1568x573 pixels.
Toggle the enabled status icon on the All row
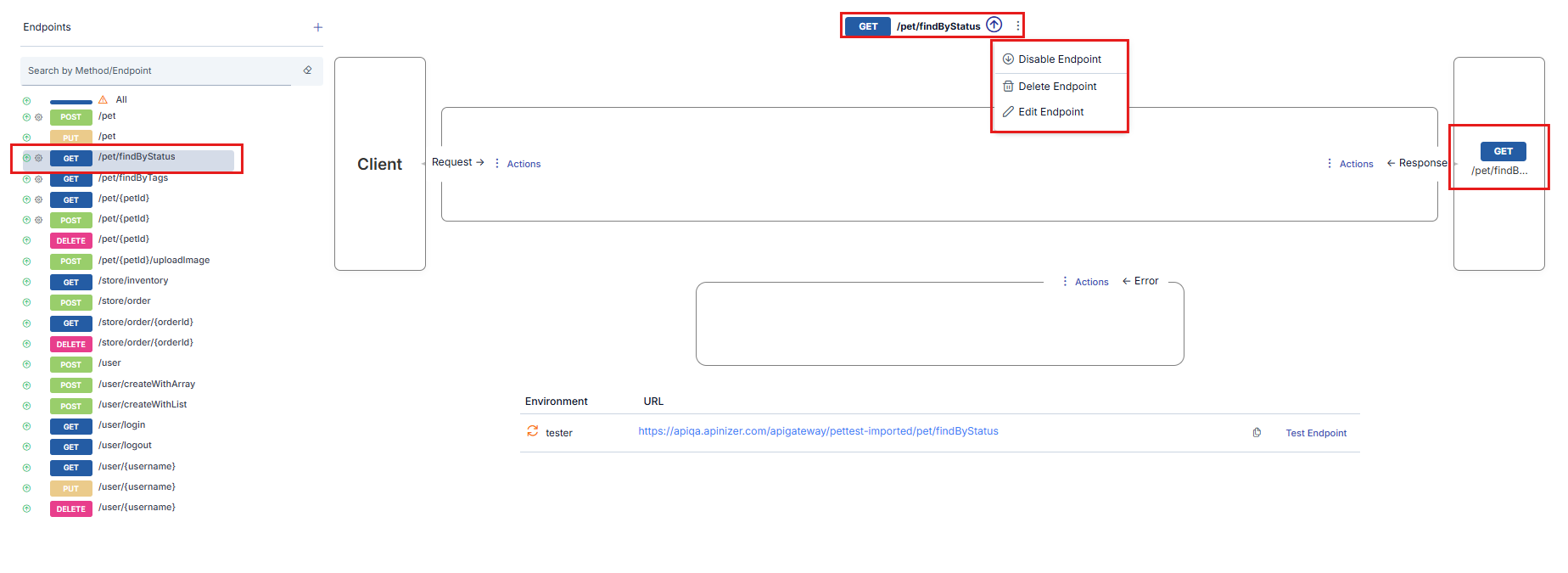click(26, 101)
